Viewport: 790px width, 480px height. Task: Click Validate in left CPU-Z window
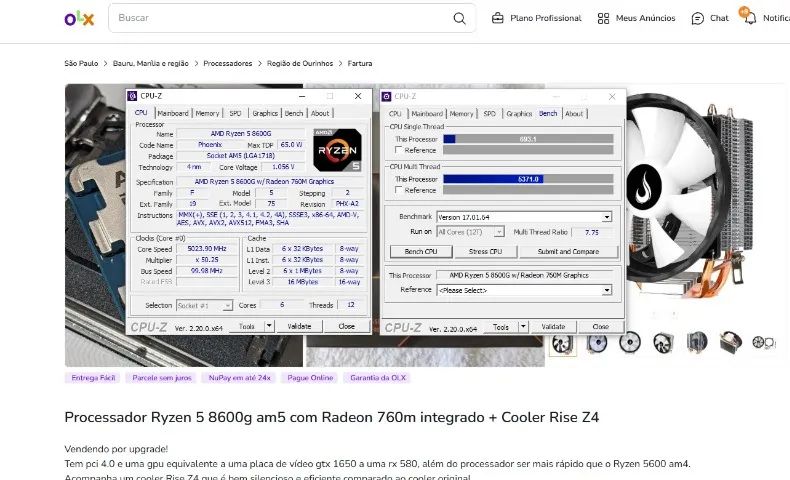299,326
